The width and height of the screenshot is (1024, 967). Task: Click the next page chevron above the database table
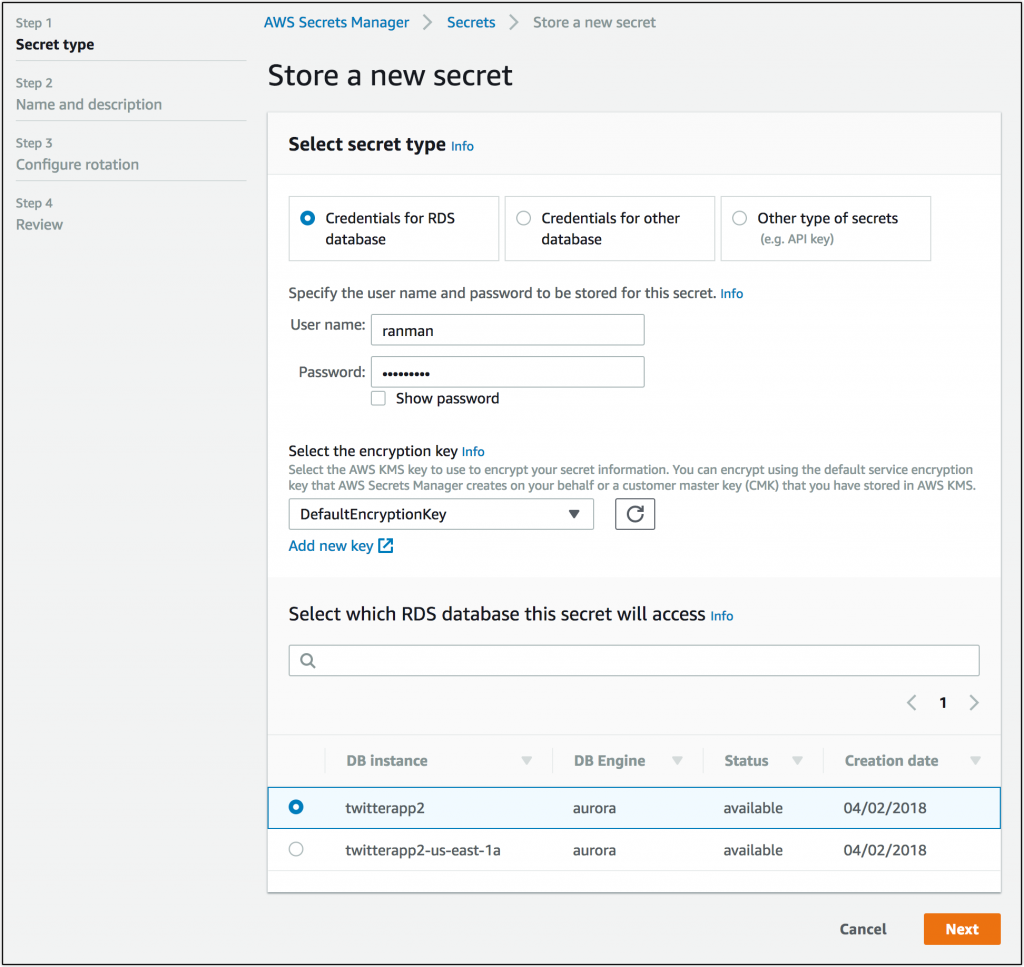pyautogui.click(x=974, y=702)
